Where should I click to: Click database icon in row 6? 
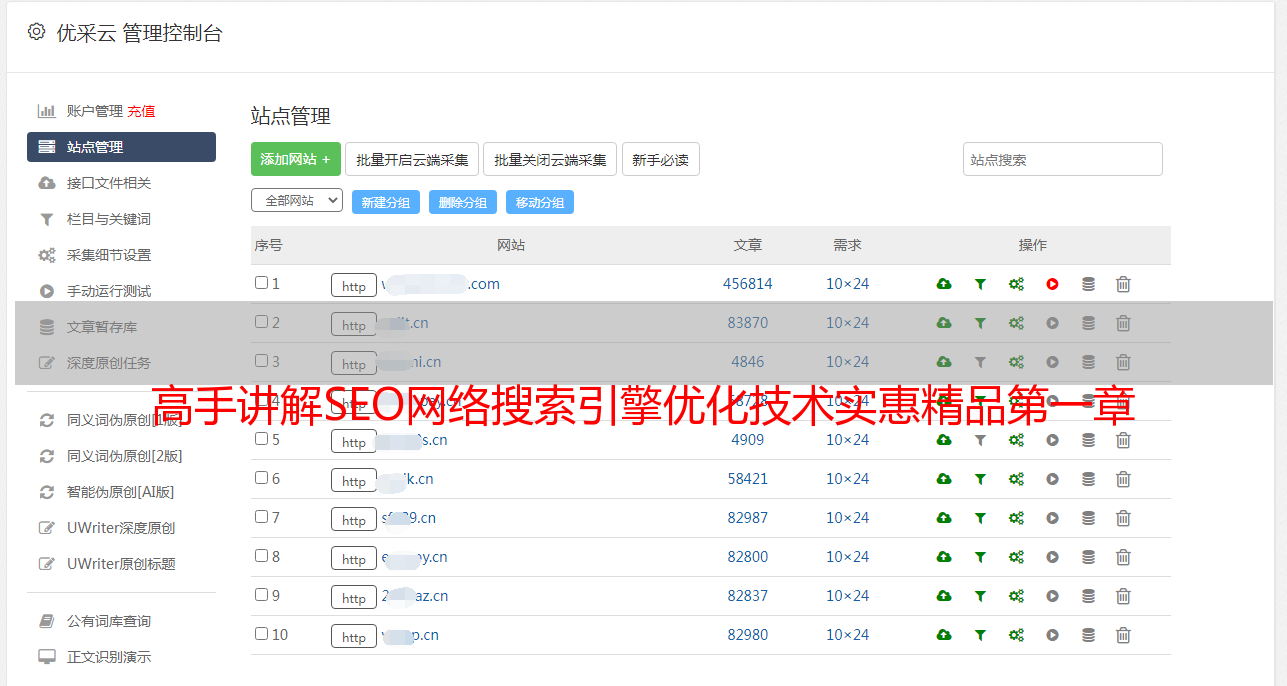tap(1088, 479)
